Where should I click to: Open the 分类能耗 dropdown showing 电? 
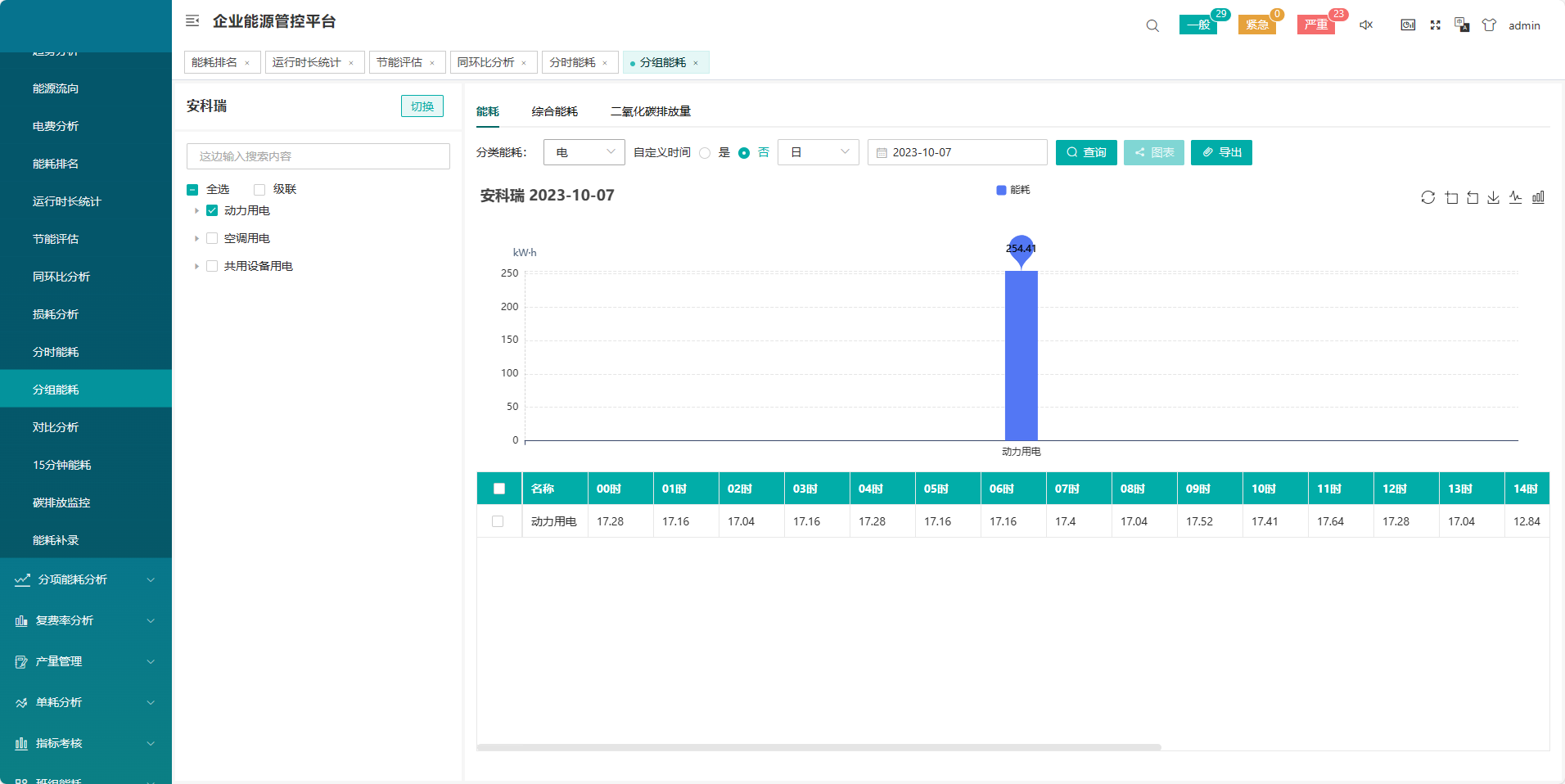point(584,152)
